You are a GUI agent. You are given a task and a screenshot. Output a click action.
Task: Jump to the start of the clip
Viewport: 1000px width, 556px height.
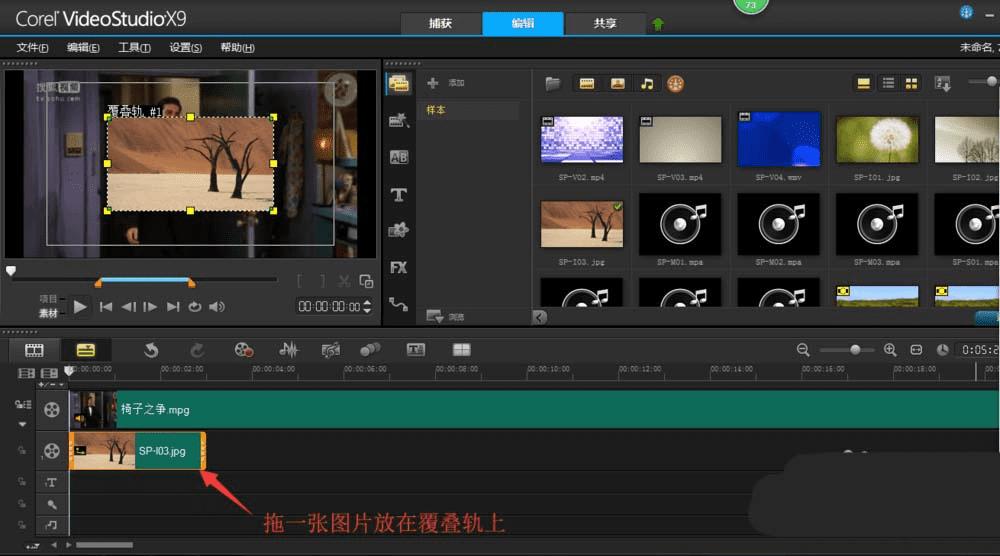(106, 307)
